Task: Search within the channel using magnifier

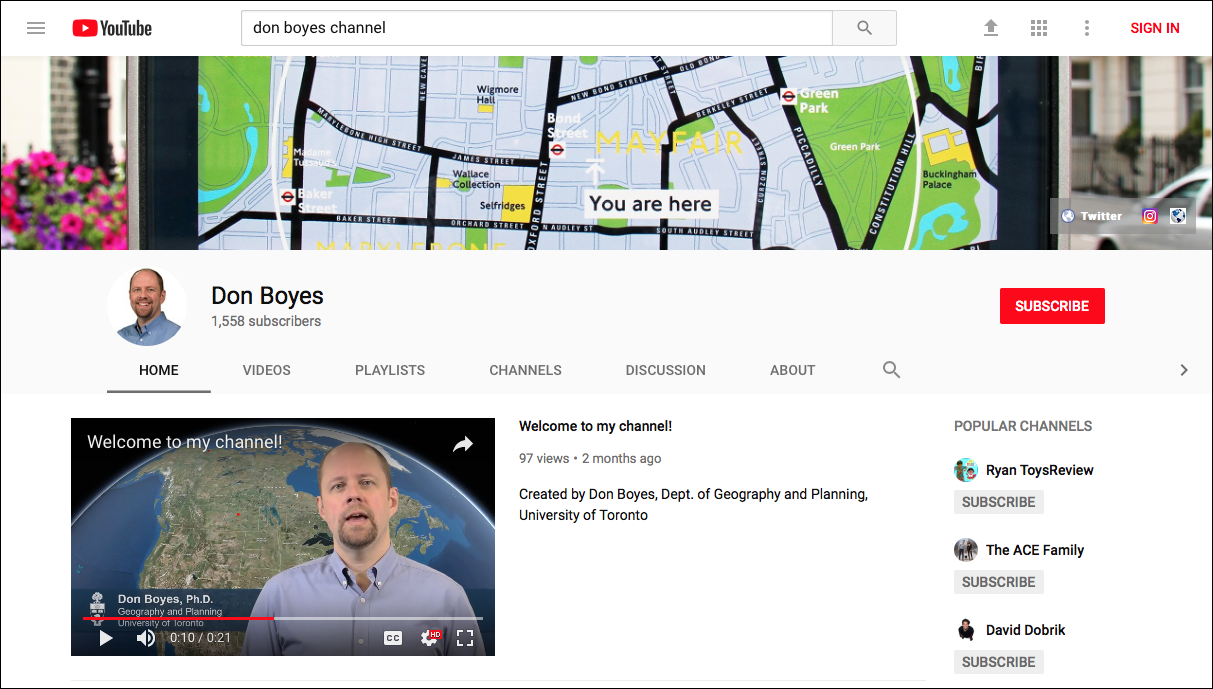Action: 891,370
